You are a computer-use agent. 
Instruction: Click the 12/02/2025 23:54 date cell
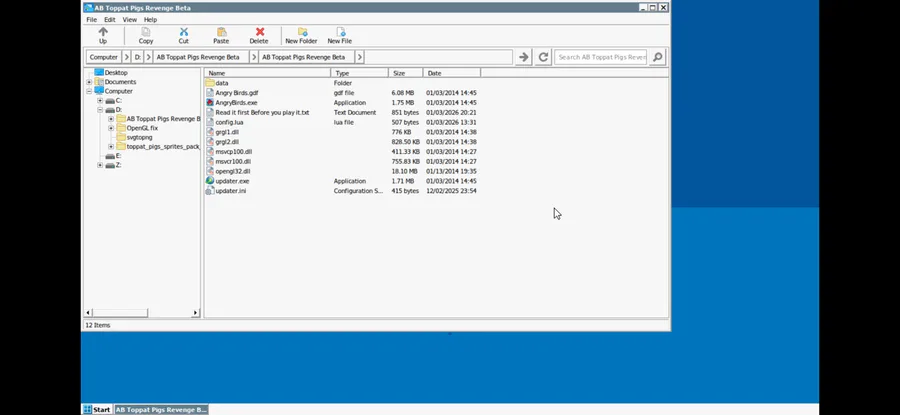[x=451, y=191]
